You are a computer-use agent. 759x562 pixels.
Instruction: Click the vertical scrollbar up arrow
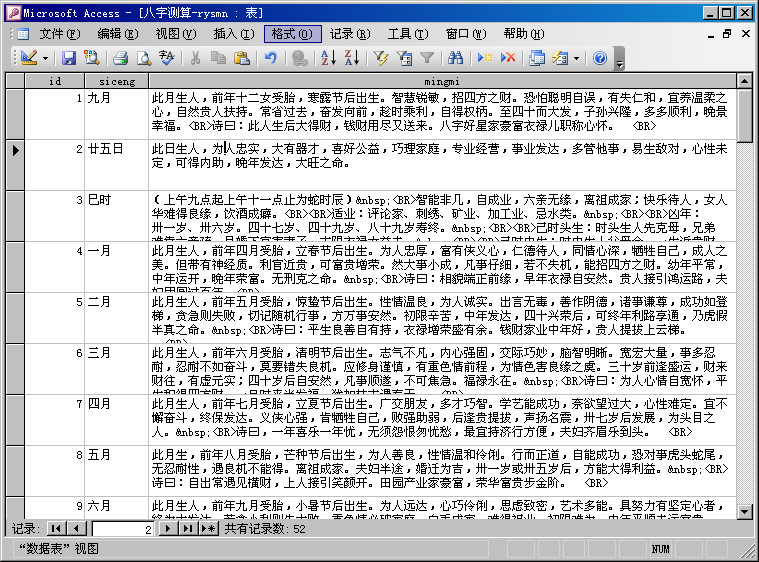tap(744, 81)
